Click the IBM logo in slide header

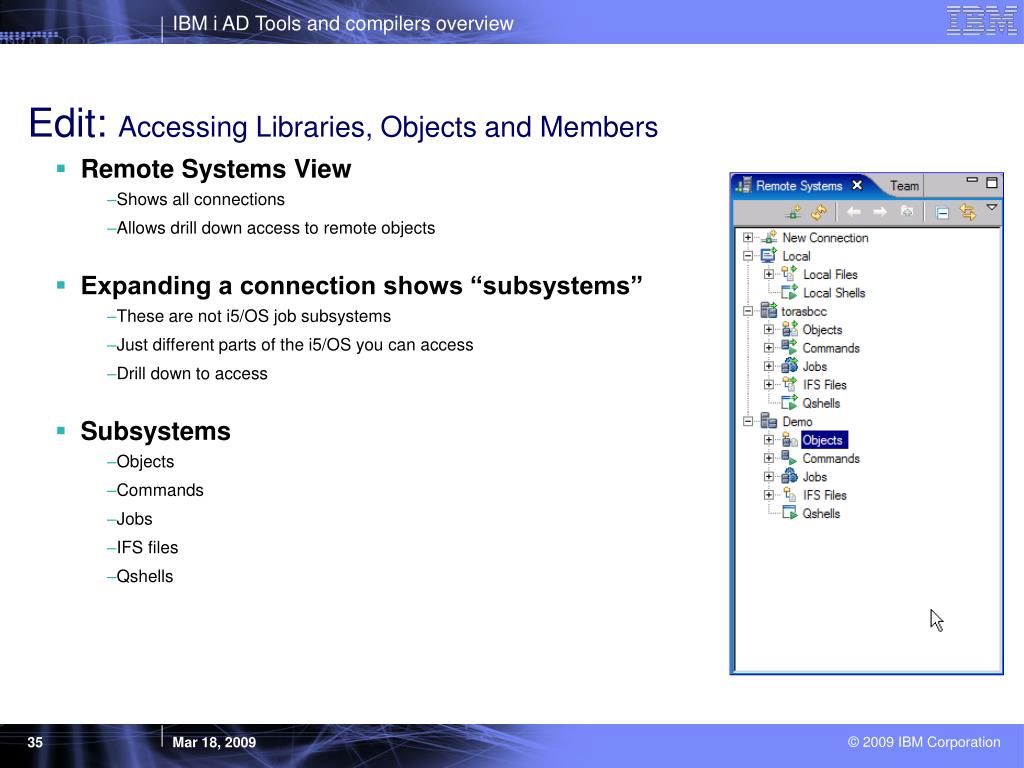tap(982, 20)
